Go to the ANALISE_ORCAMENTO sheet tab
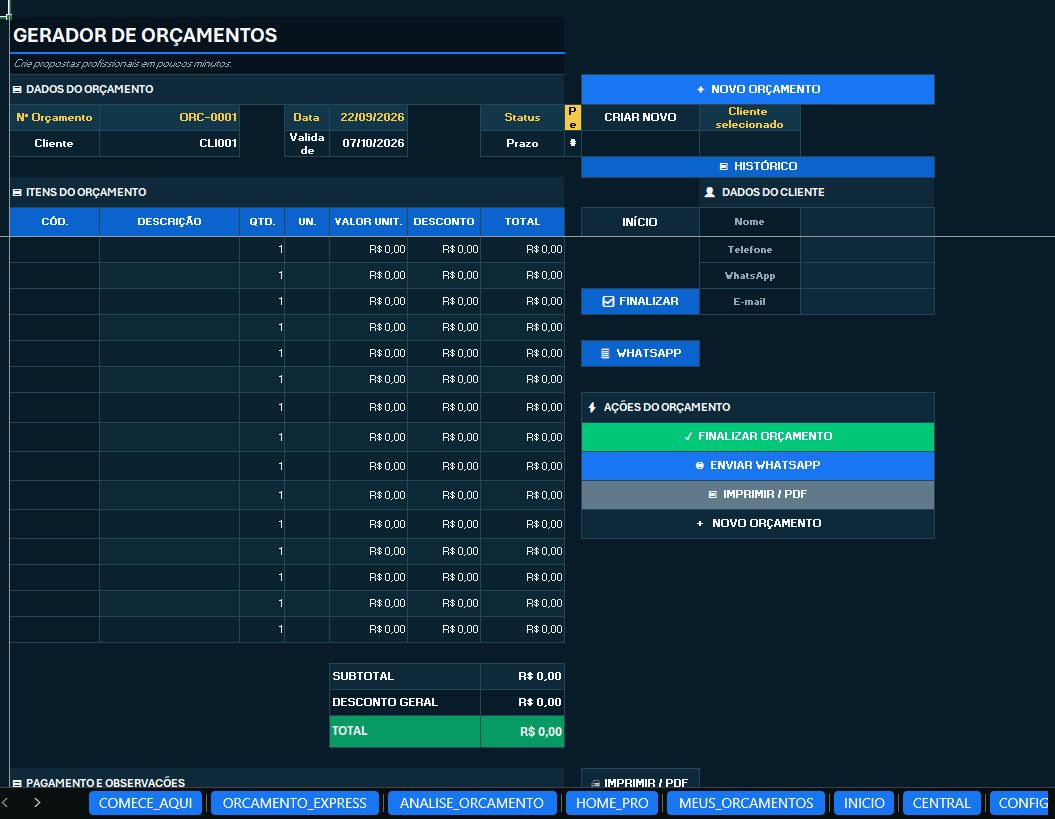 pyautogui.click(x=472, y=803)
